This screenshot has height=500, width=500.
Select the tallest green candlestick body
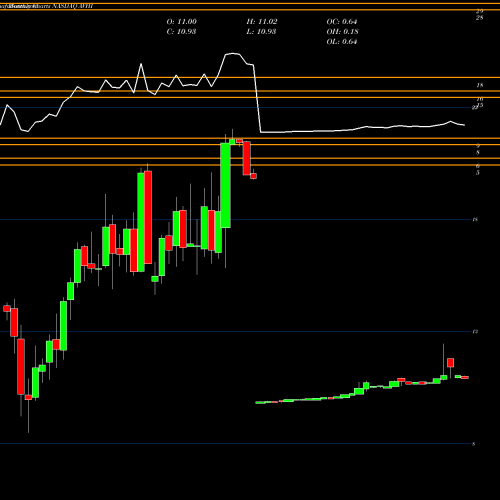tap(141, 222)
